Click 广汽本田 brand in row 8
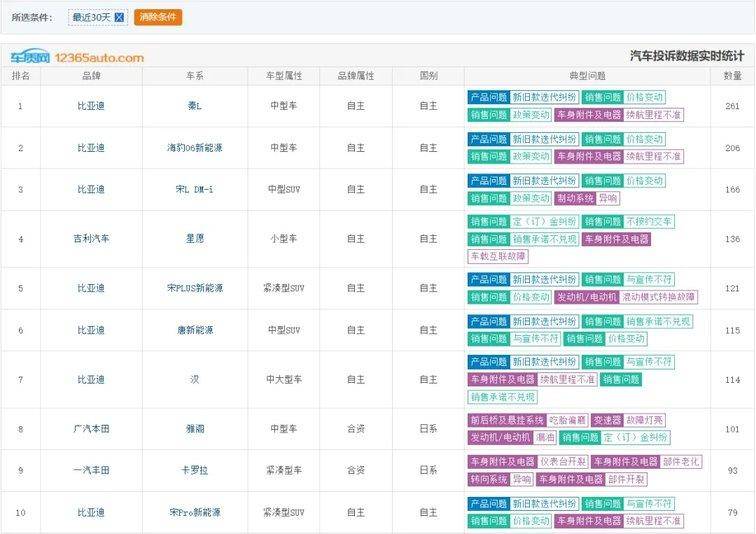Image resolution: width=756 pixels, height=534 pixels. [91, 428]
